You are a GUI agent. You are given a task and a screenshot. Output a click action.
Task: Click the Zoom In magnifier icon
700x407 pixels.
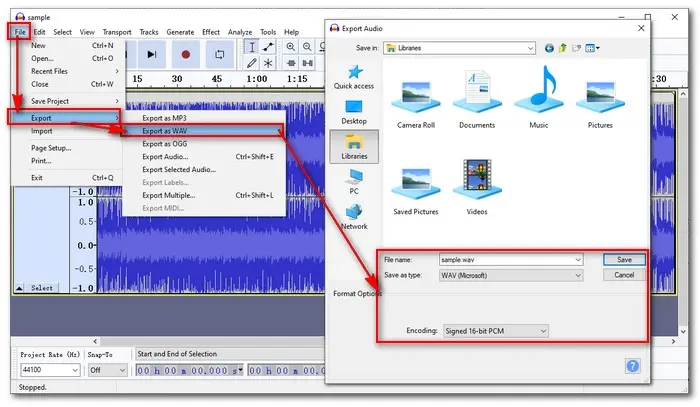(x=291, y=47)
